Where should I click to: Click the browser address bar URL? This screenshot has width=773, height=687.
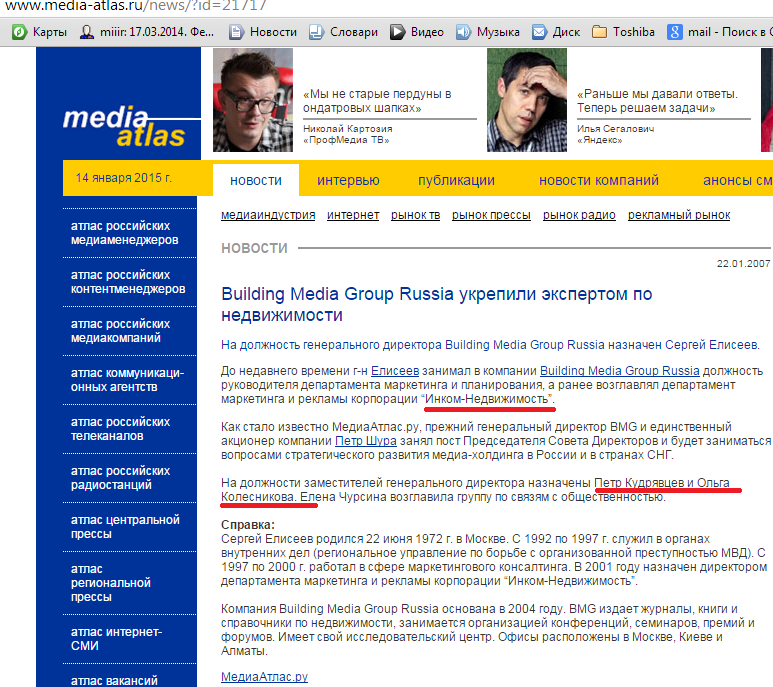click(136, 6)
